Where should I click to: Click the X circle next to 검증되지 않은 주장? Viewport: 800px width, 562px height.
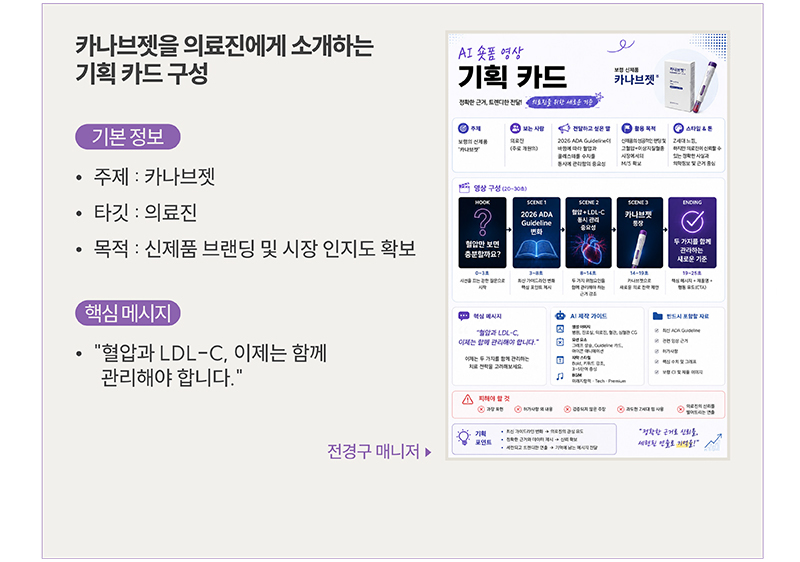point(567,409)
